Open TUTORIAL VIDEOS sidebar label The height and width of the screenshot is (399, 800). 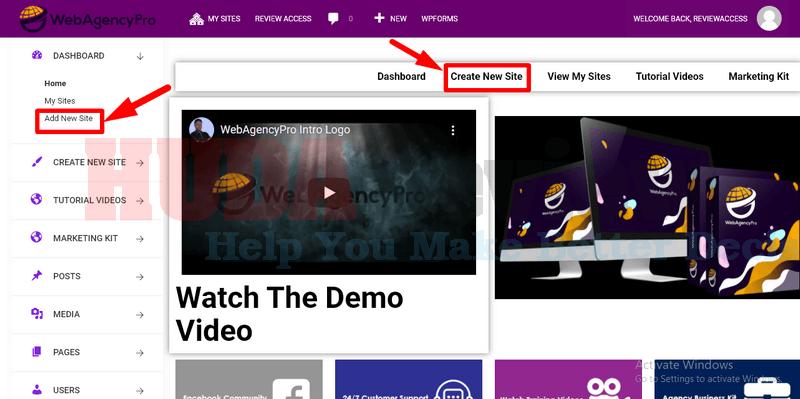pos(89,200)
